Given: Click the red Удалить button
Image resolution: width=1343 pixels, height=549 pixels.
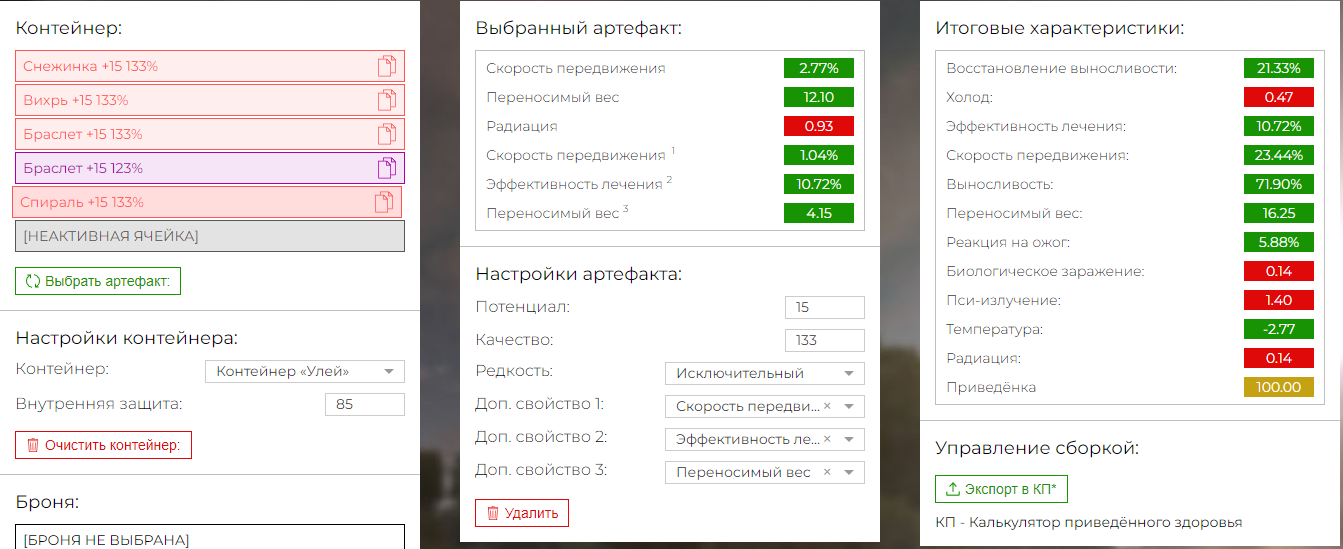Looking at the screenshot, I should tap(522, 513).
